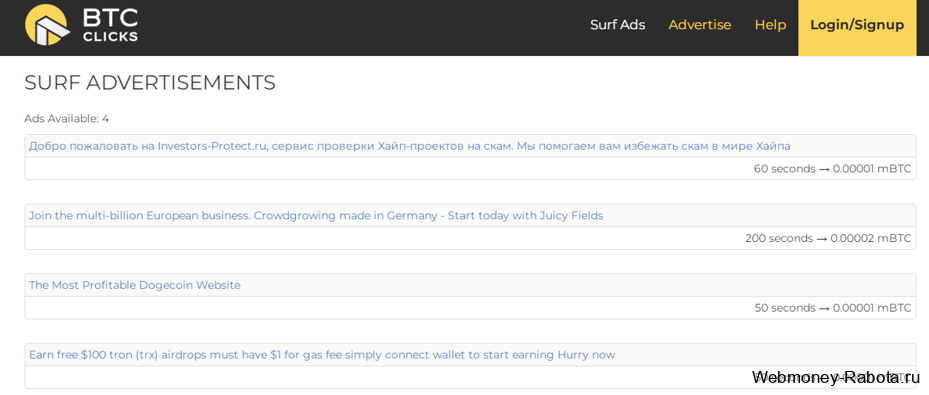Screen dimensions: 929x395
Task: Open the Surf Ads menu item
Action: coord(617,25)
